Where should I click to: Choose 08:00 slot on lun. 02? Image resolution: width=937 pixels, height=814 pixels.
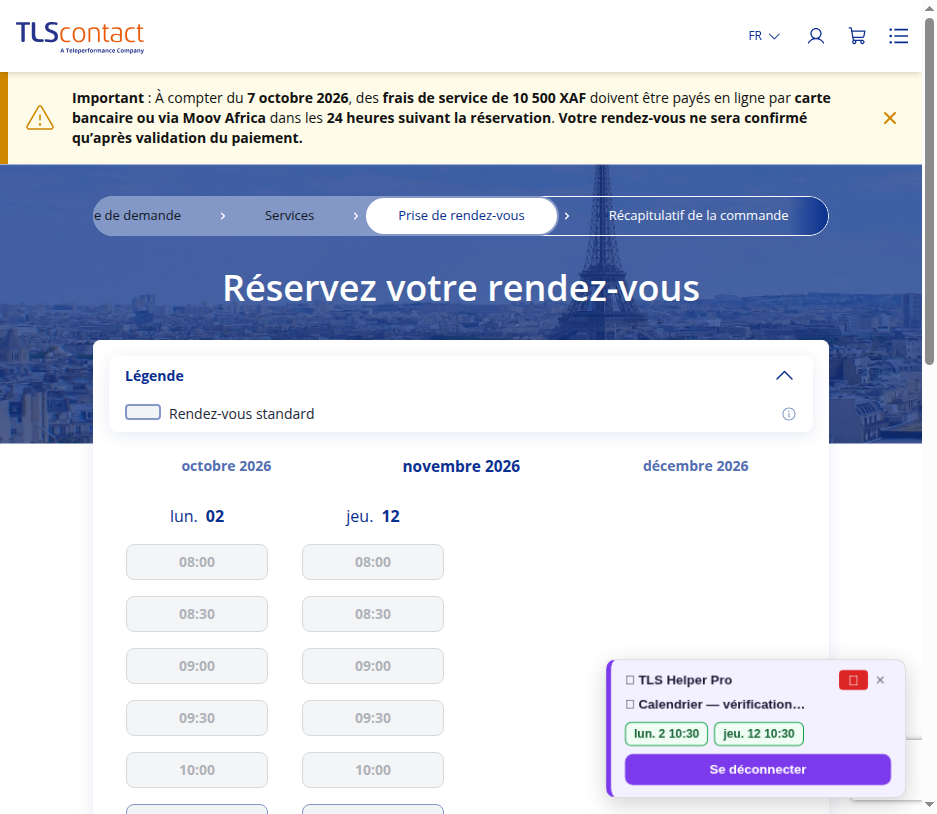point(197,562)
